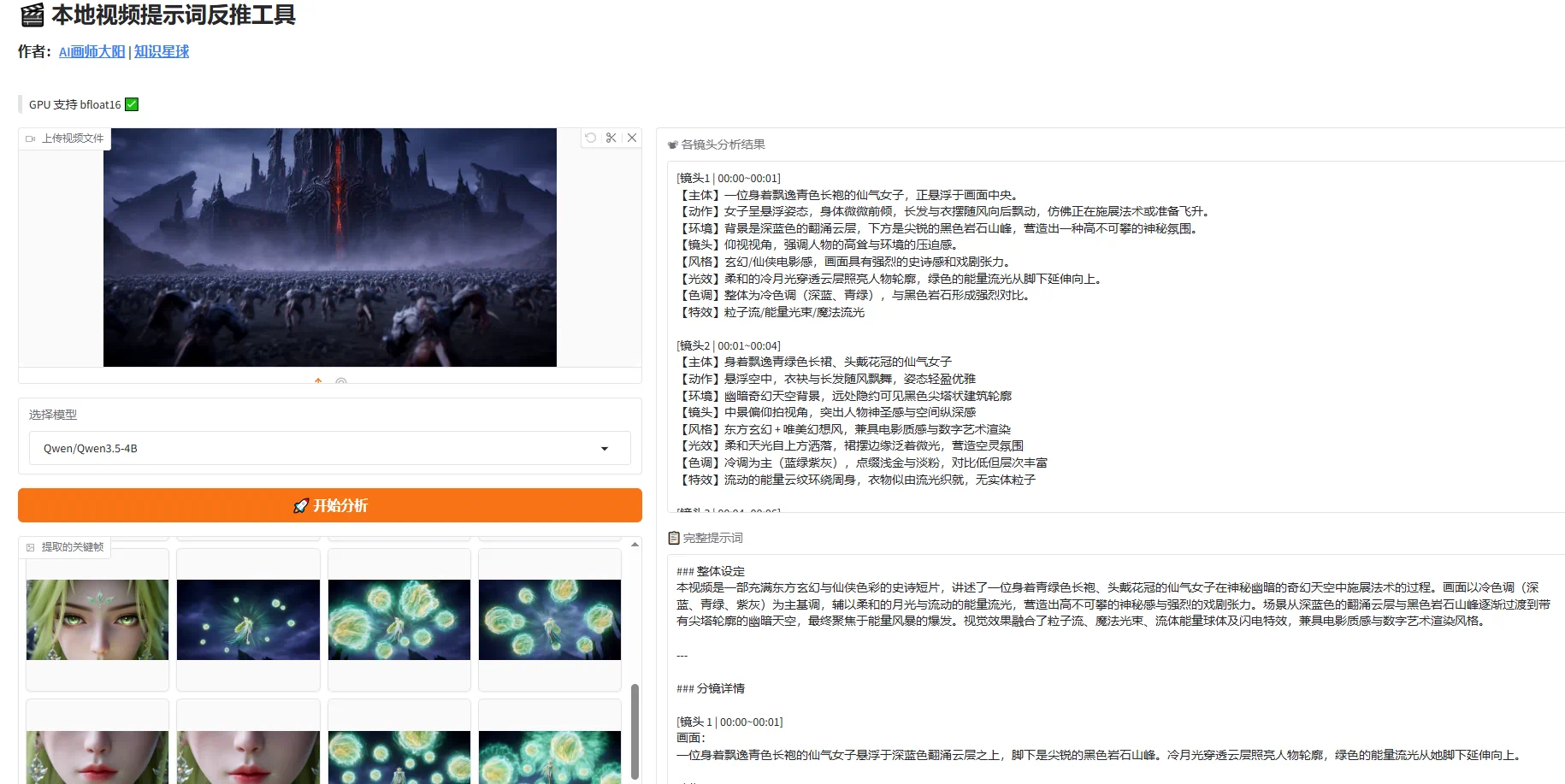Start analysis with the orange 开始分析 button
The height and width of the screenshot is (784, 1565).
click(330, 505)
